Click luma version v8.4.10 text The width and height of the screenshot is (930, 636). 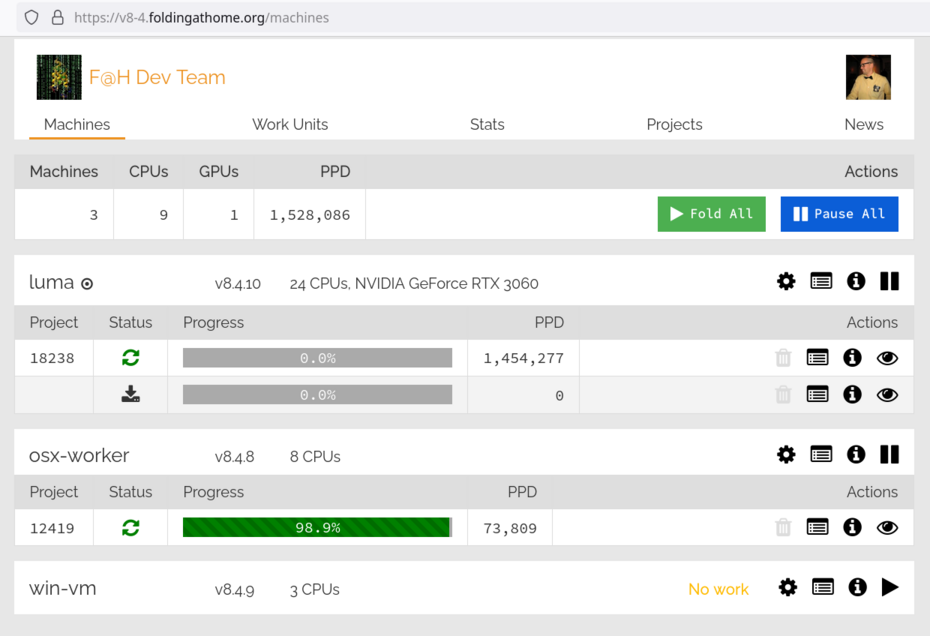pyautogui.click(x=238, y=284)
